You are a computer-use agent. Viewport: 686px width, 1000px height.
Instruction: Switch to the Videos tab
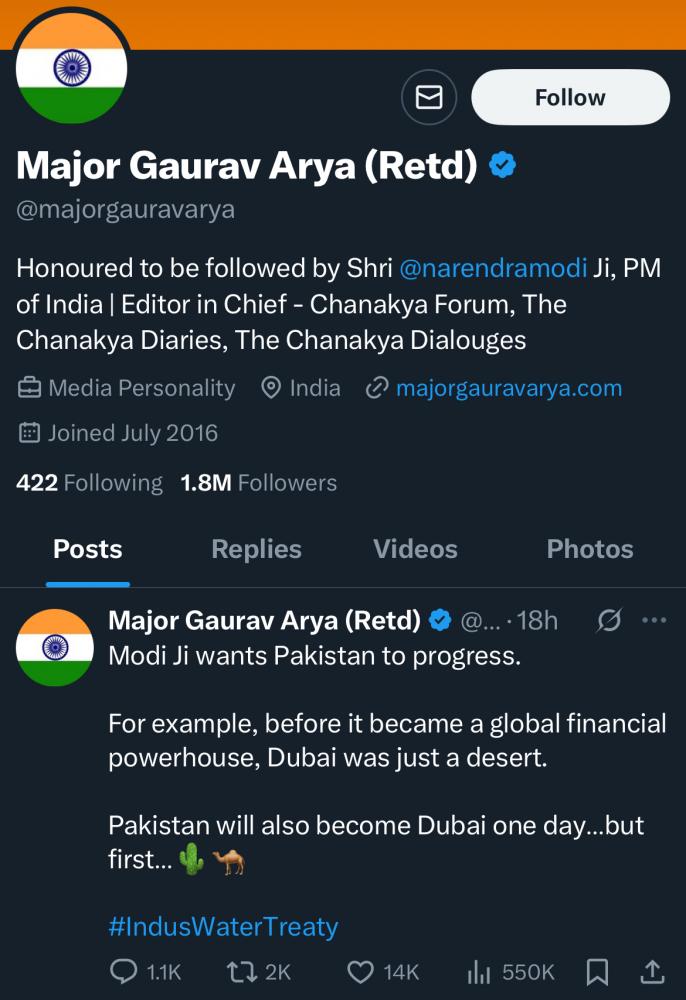415,549
